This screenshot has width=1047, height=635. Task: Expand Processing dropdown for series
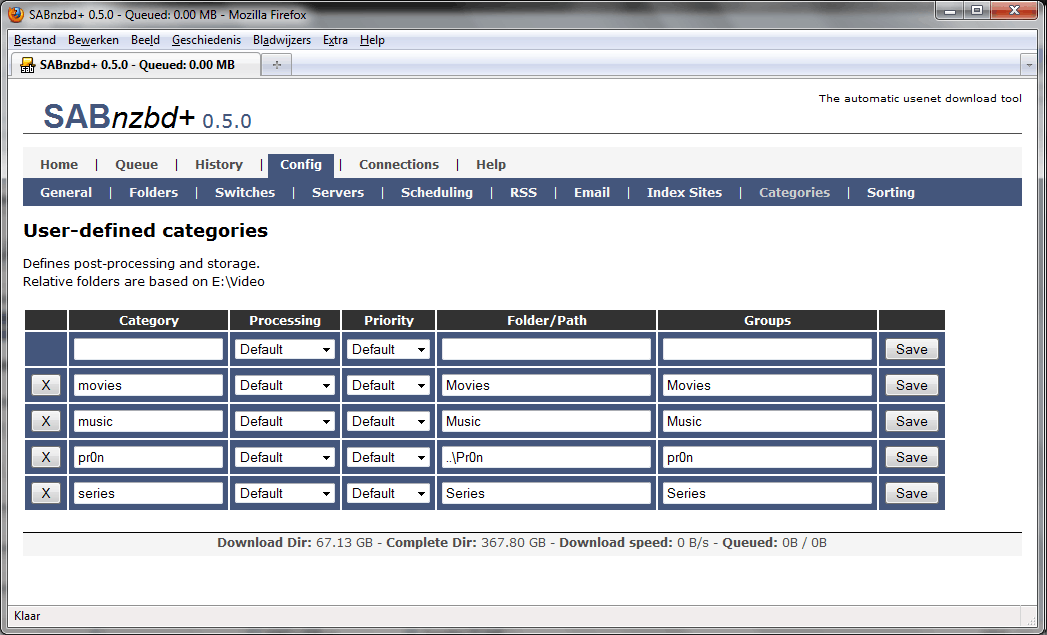tap(284, 493)
